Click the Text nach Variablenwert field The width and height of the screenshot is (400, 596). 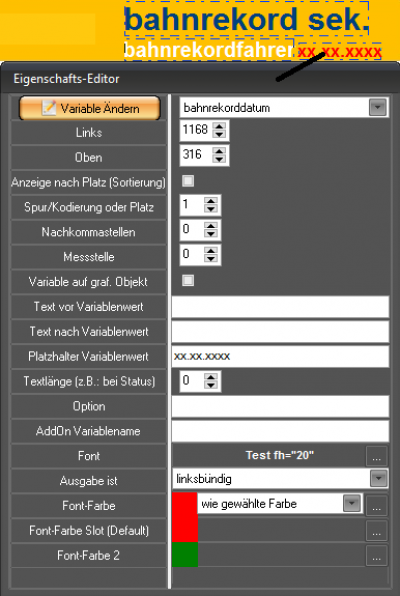(x=280, y=331)
